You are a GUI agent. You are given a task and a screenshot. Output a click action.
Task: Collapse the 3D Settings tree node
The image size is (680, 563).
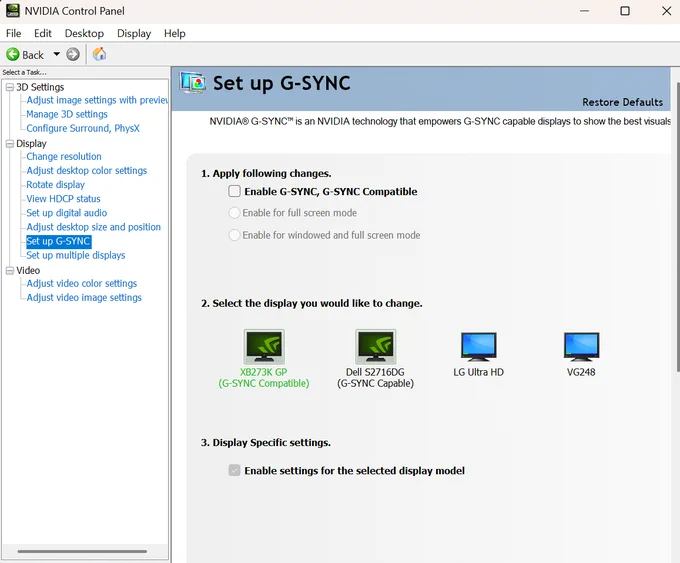pyautogui.click(x=10, y=87)
